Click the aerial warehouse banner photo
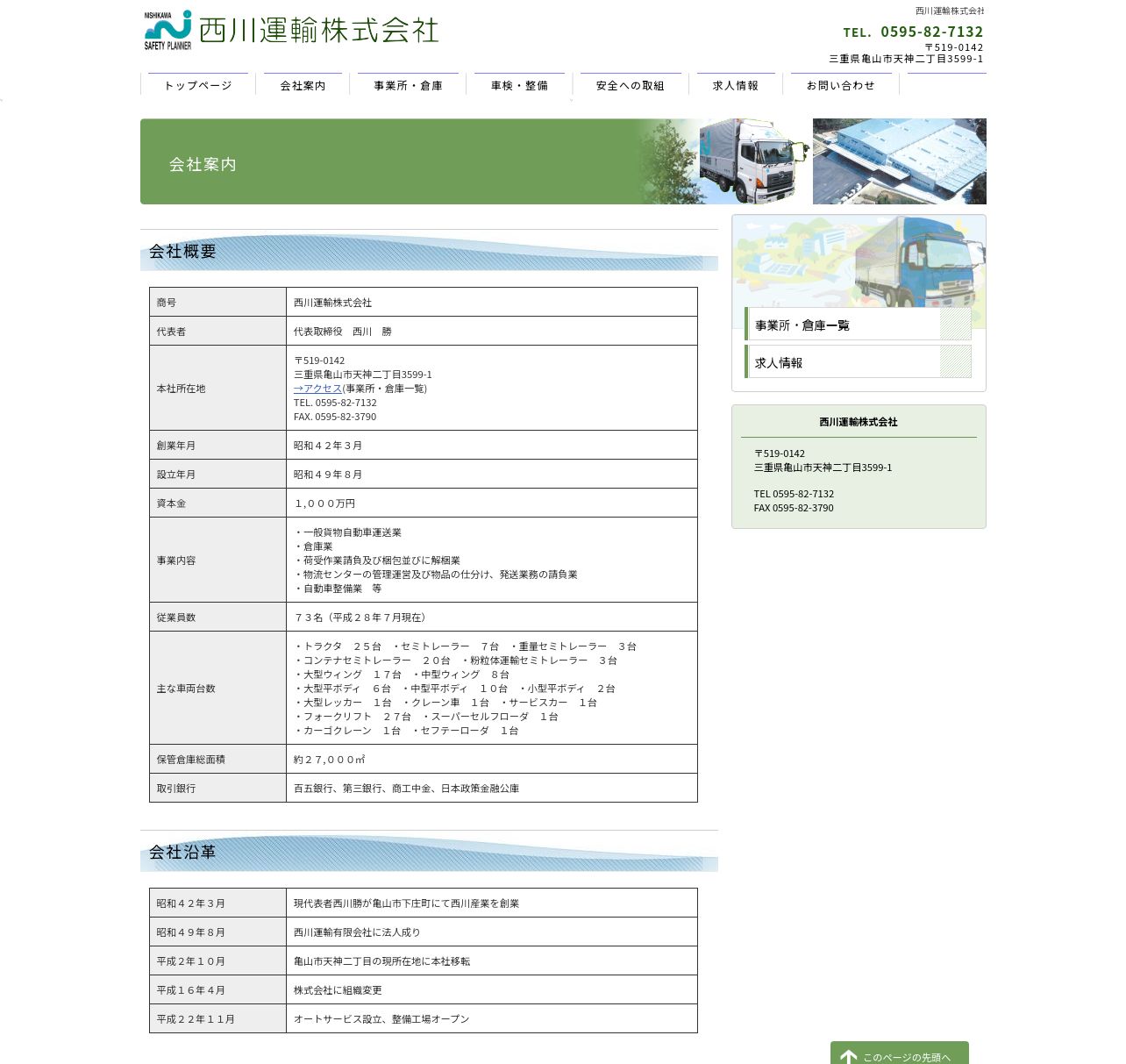The image size is (1126, 1064). (x=900, y=161)
